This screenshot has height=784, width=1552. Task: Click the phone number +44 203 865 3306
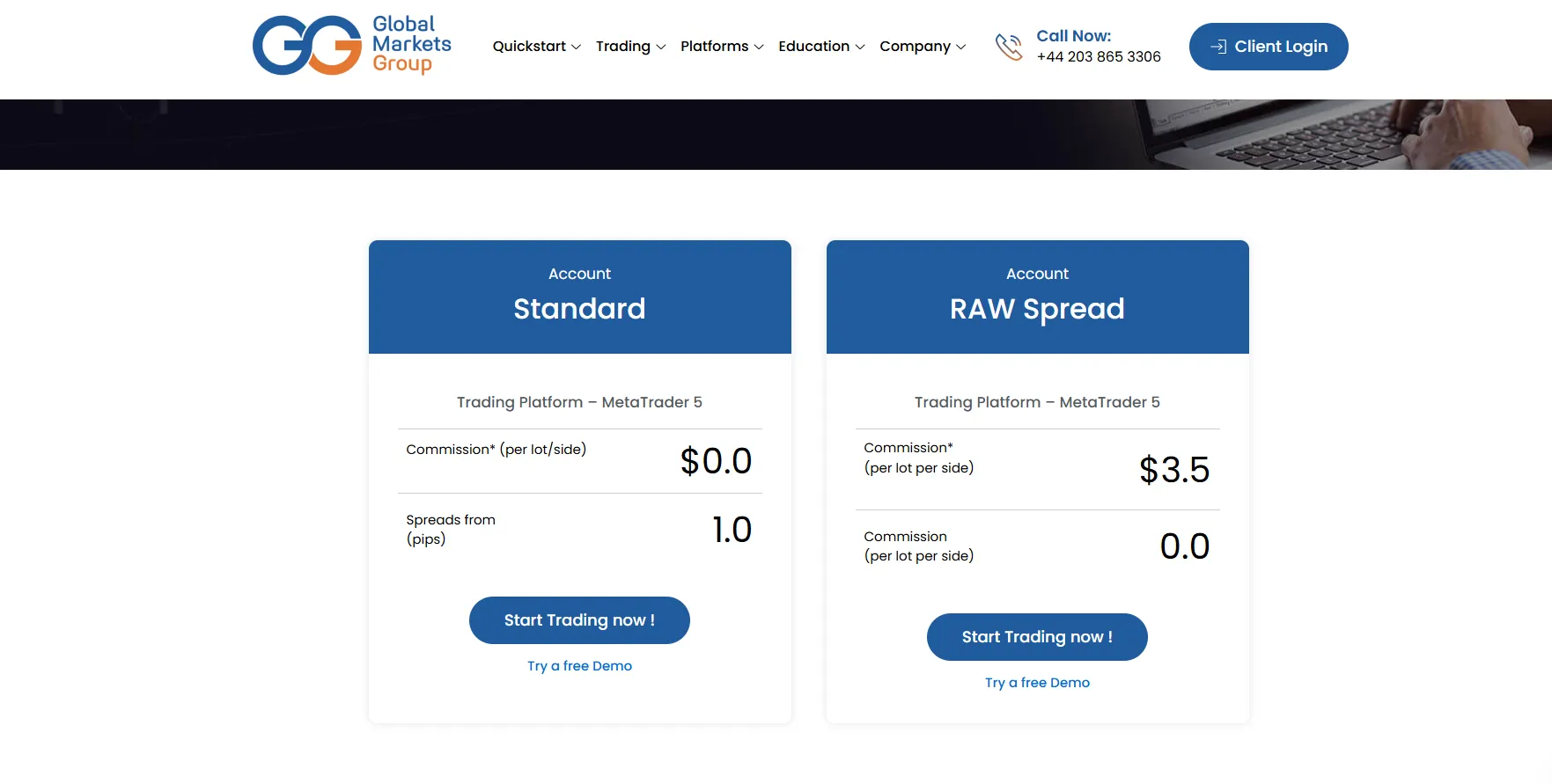(1099, 56)
